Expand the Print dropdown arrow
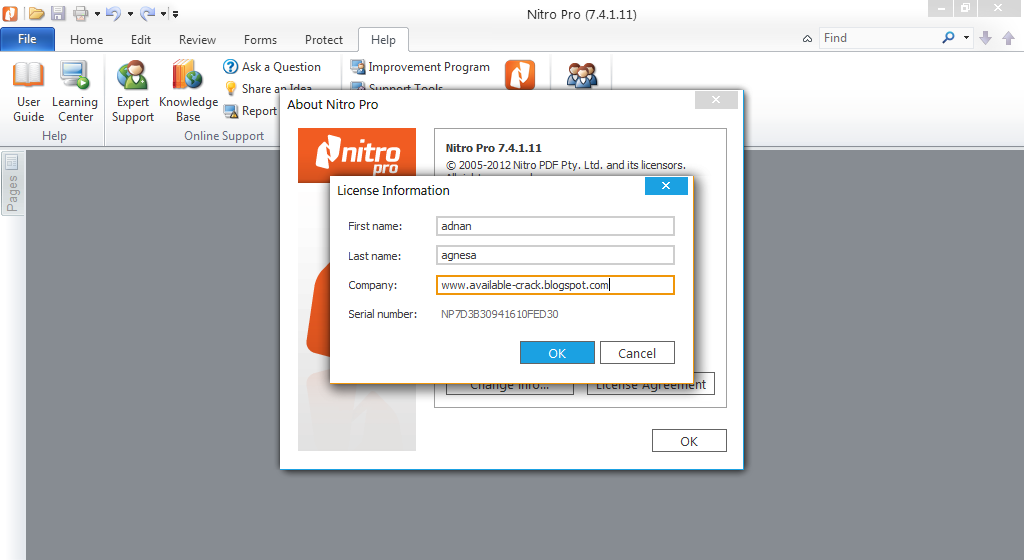1024x560 pixels. point(97,14)
